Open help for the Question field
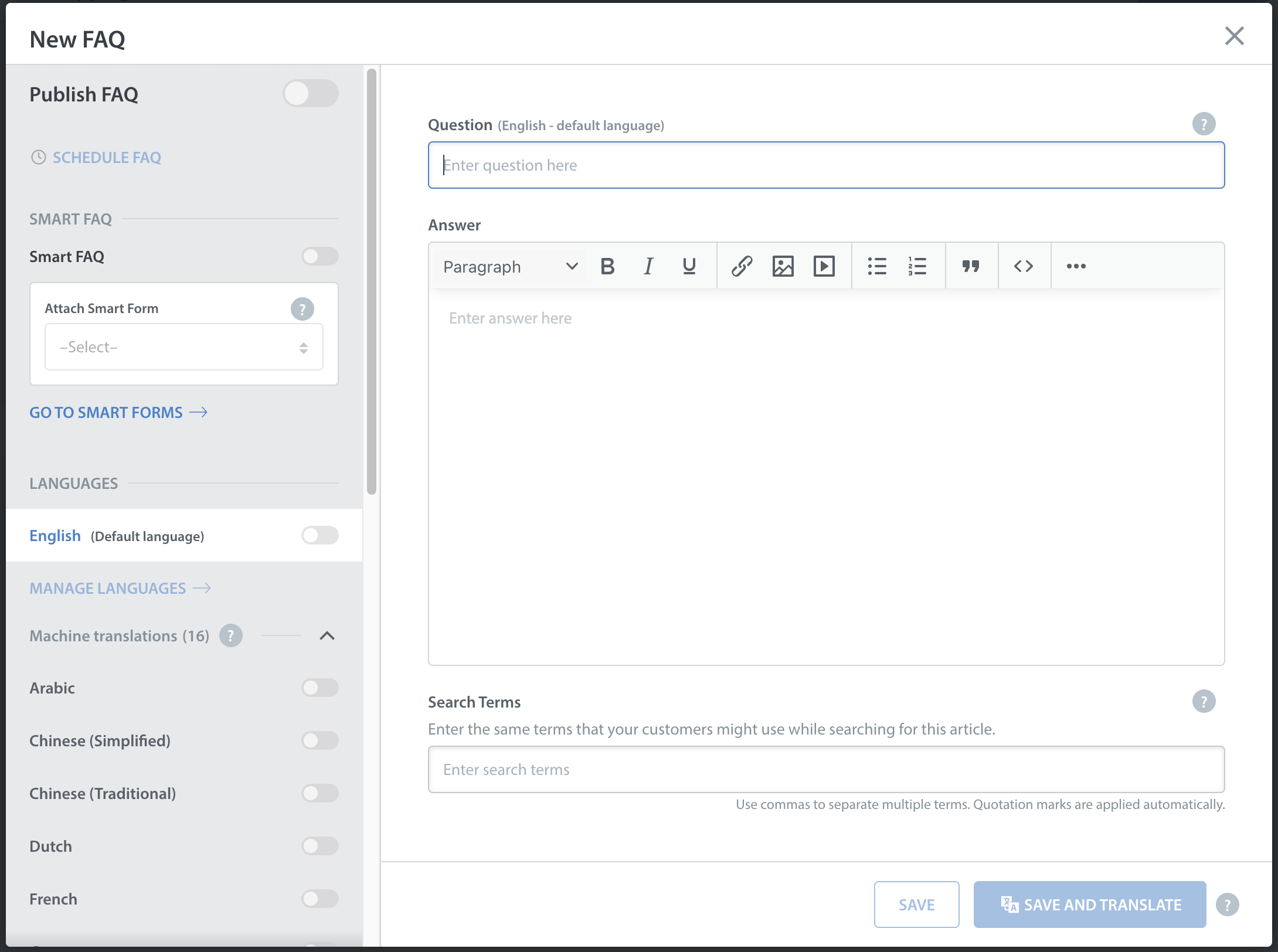The image size is (1278, 952). 1204,124
